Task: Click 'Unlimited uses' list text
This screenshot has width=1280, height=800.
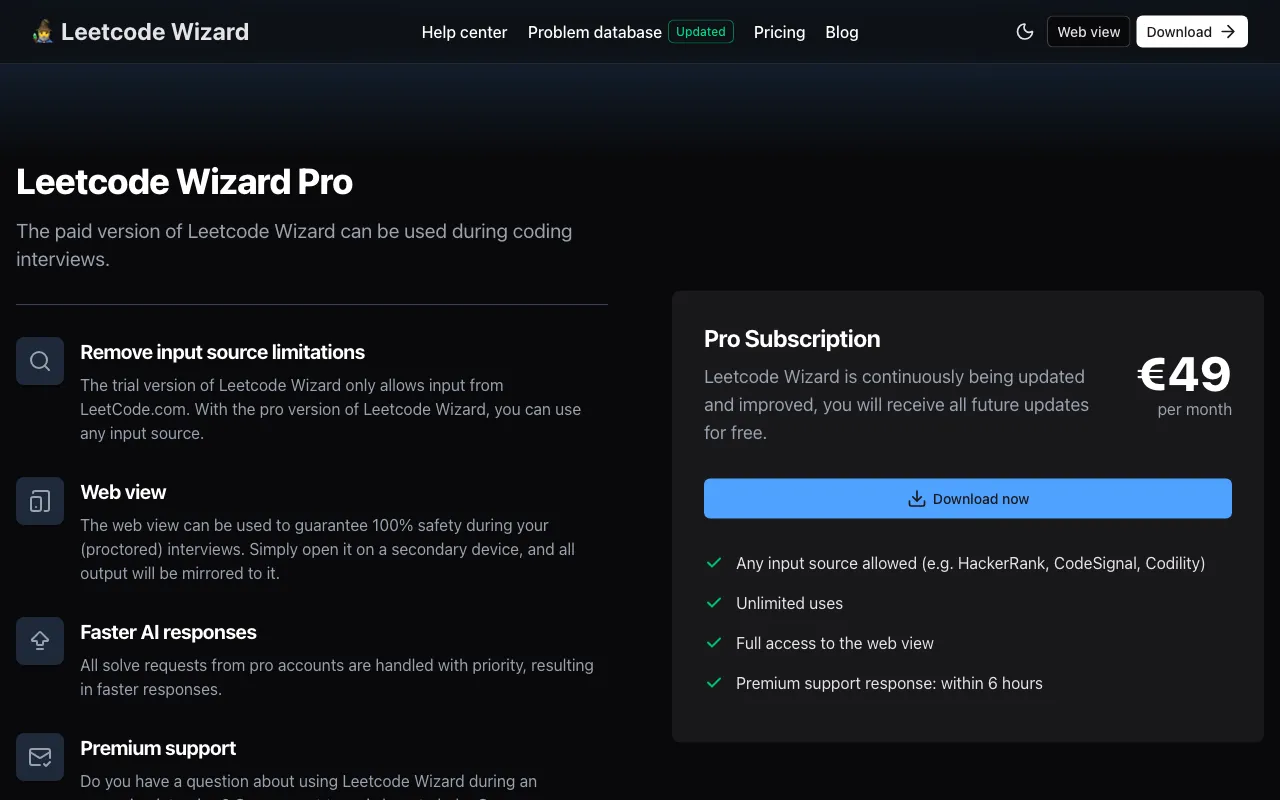Action: 789,603
